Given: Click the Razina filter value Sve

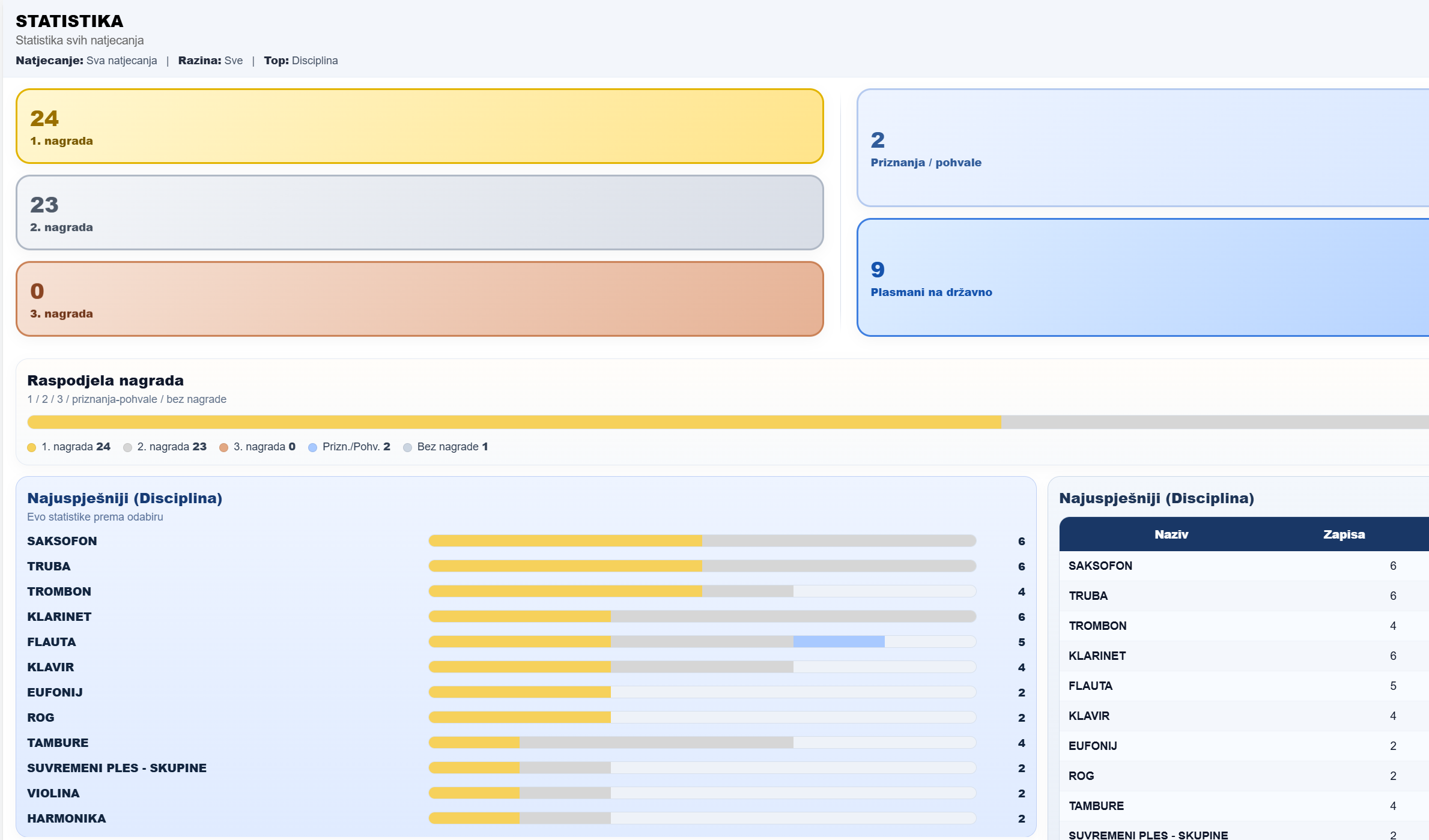Looking at the screenshot, I should pyautogui.click(x=234, y=61).
